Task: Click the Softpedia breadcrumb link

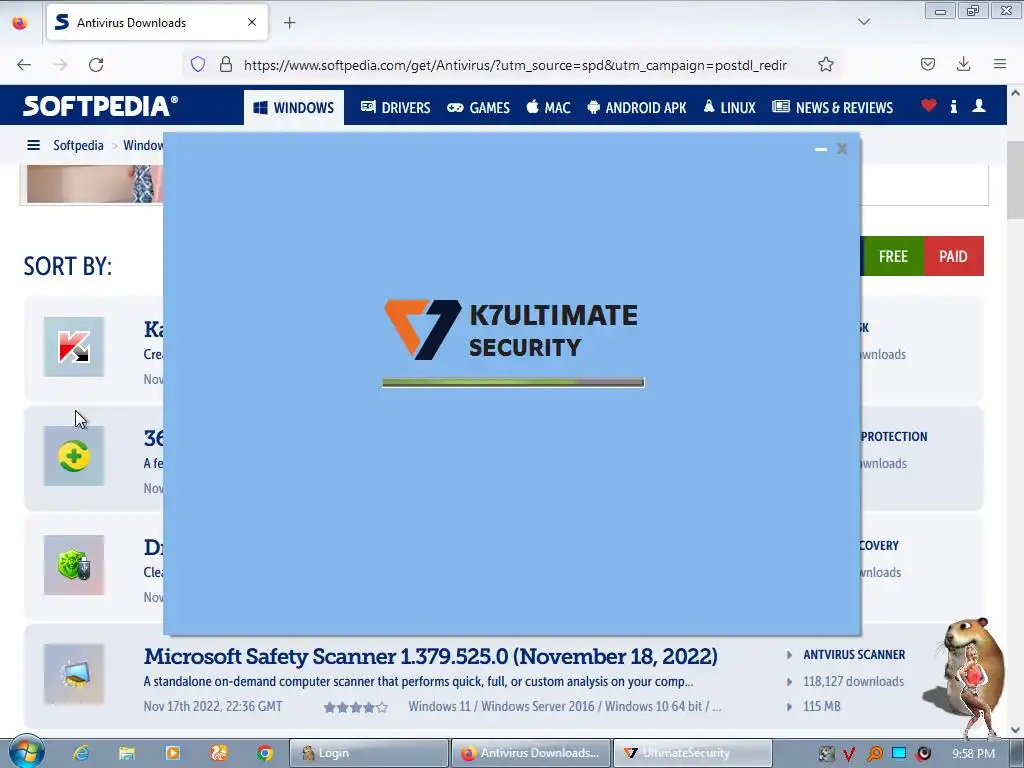Action: click(78, 145)
